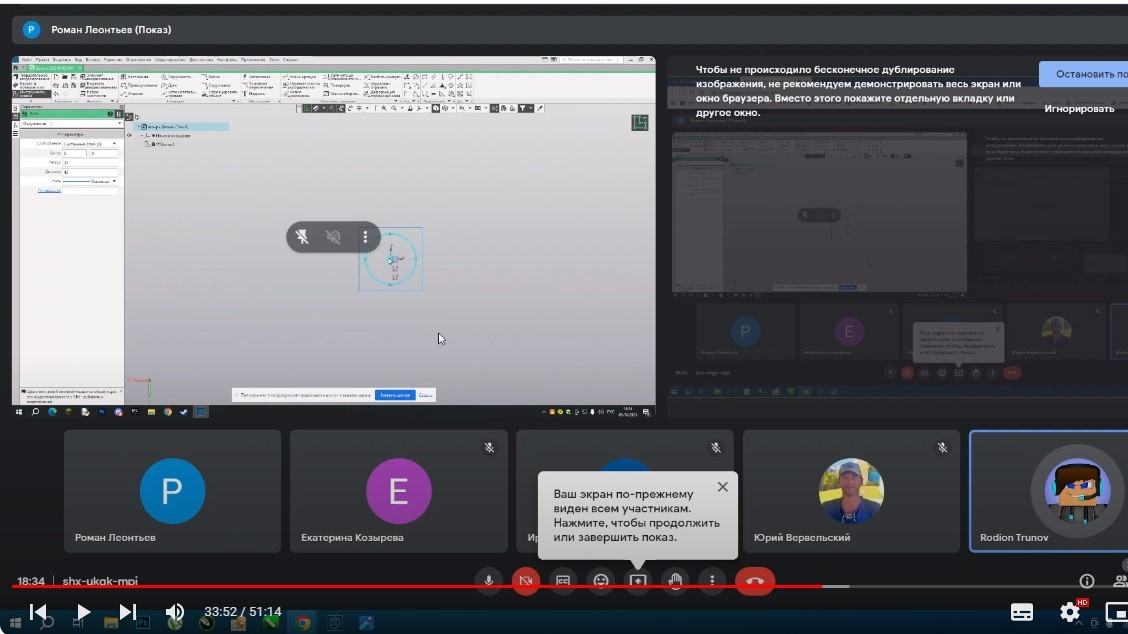
Task: Mute the video player volume
Action: point(174,612)
